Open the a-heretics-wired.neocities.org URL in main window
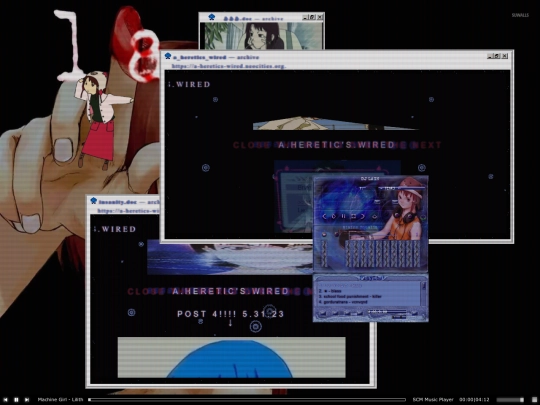This screenshot has height=405, width=540. tap(229, 66)
